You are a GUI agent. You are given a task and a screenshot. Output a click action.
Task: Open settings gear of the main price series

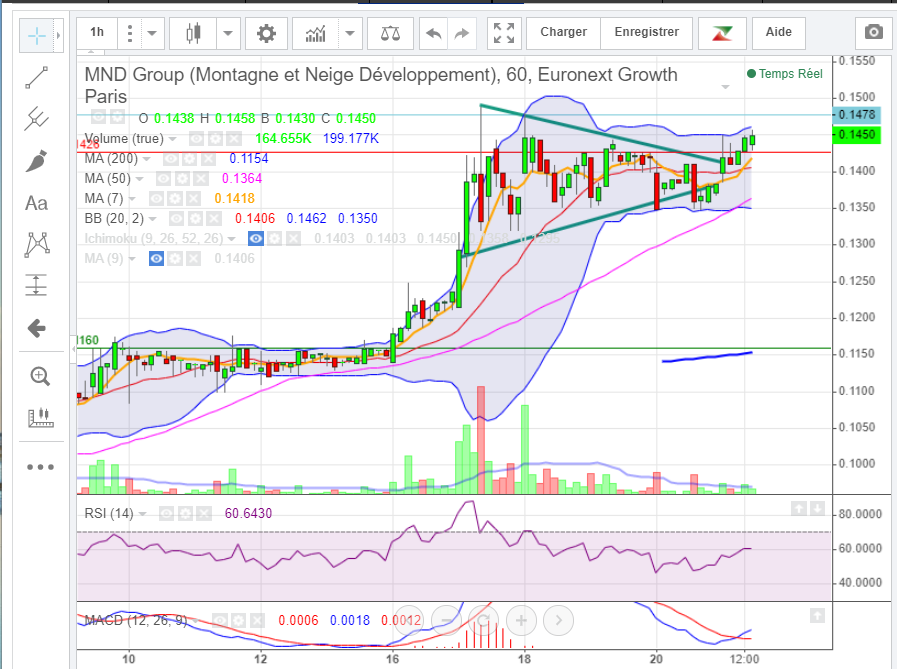(x=117, y=117)
